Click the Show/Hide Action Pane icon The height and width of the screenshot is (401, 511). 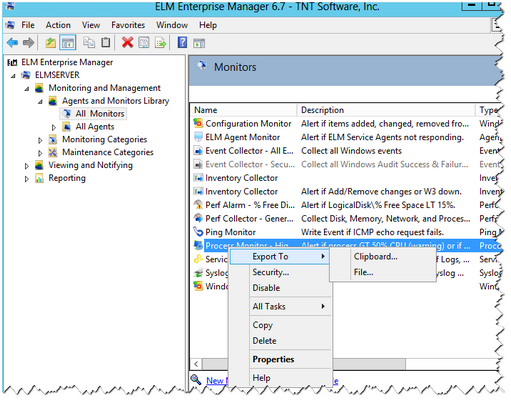coord(199,43)
